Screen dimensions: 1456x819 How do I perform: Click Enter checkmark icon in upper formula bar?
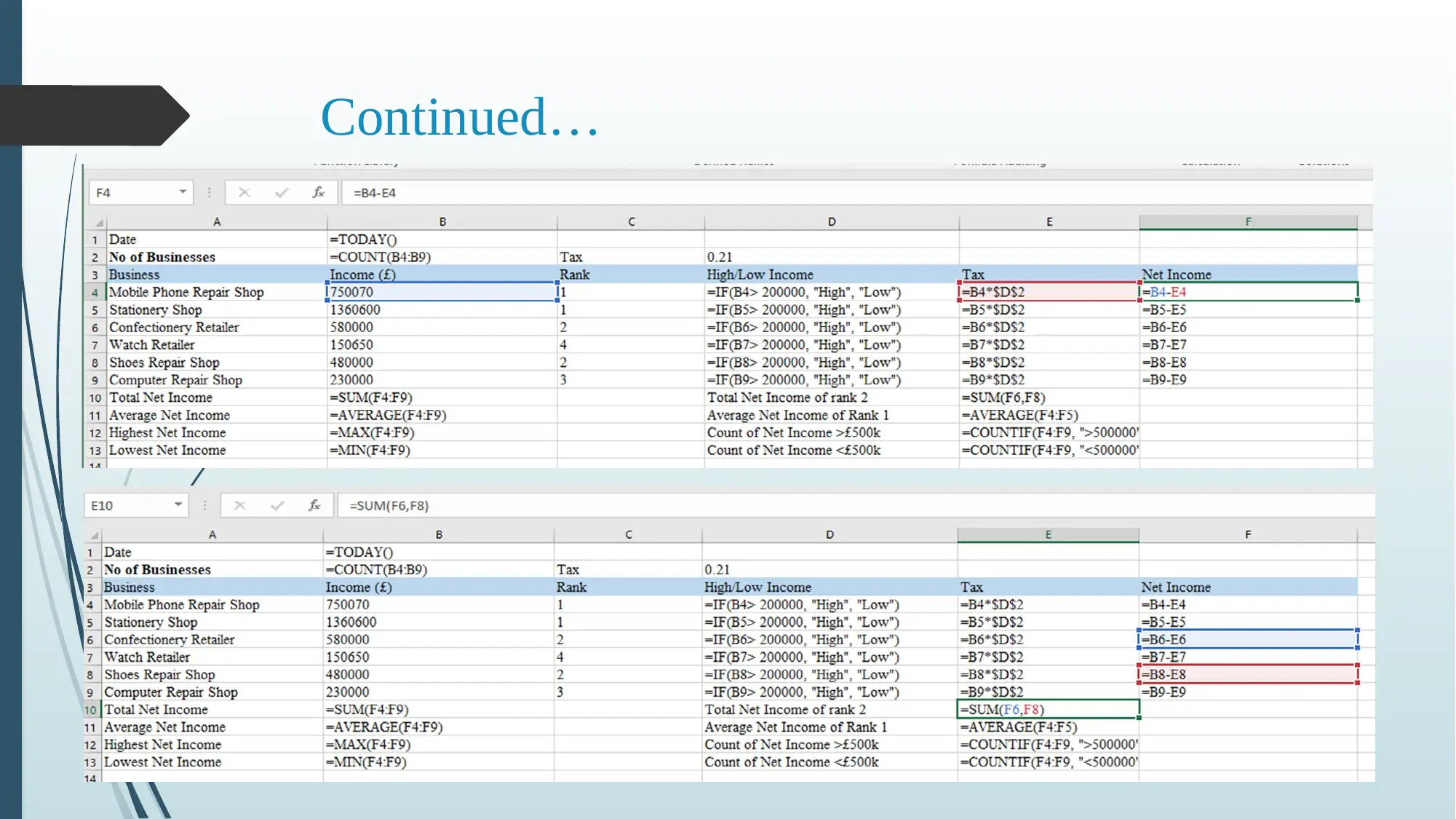click(282, 193)
